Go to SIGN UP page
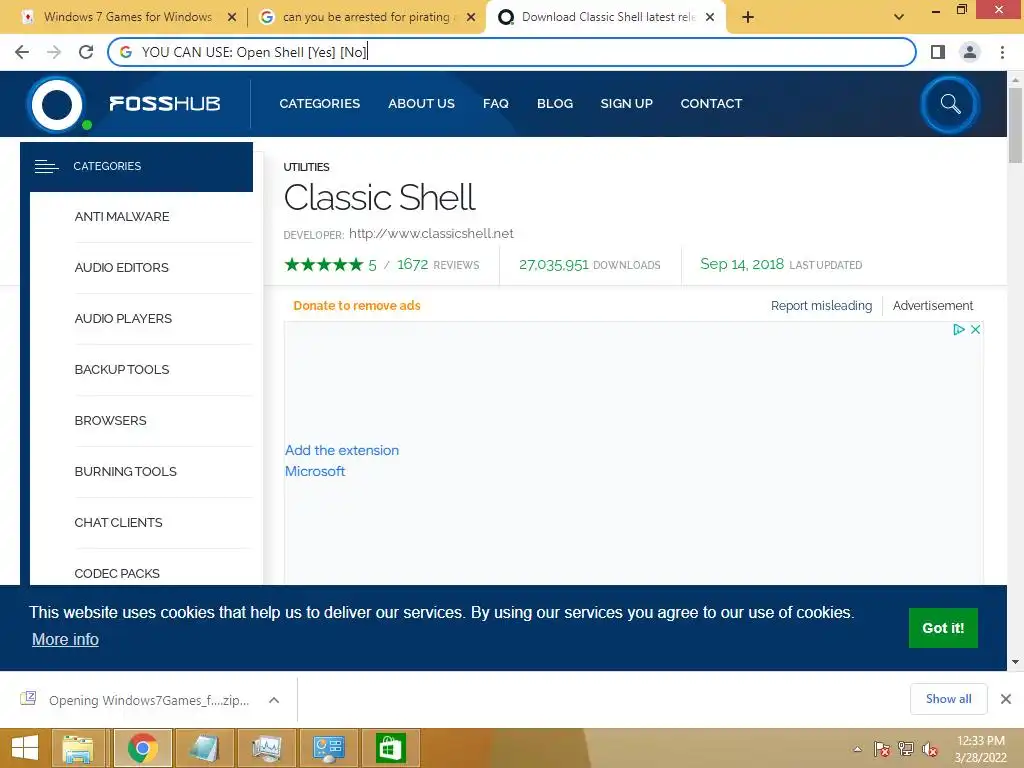 coord(626,103)
